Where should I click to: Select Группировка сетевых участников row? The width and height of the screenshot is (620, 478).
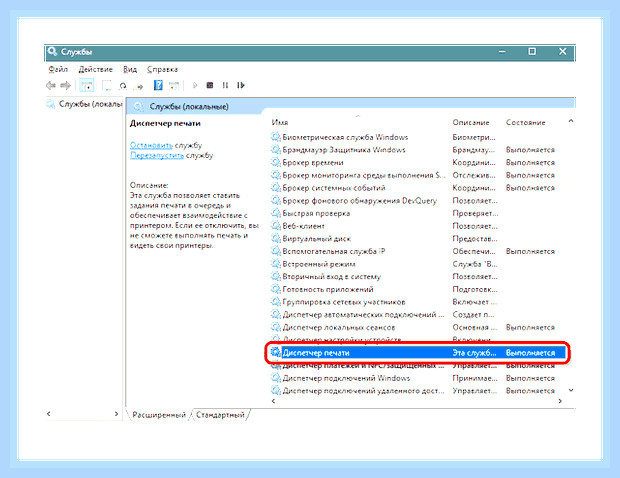(x=418, y=302)
